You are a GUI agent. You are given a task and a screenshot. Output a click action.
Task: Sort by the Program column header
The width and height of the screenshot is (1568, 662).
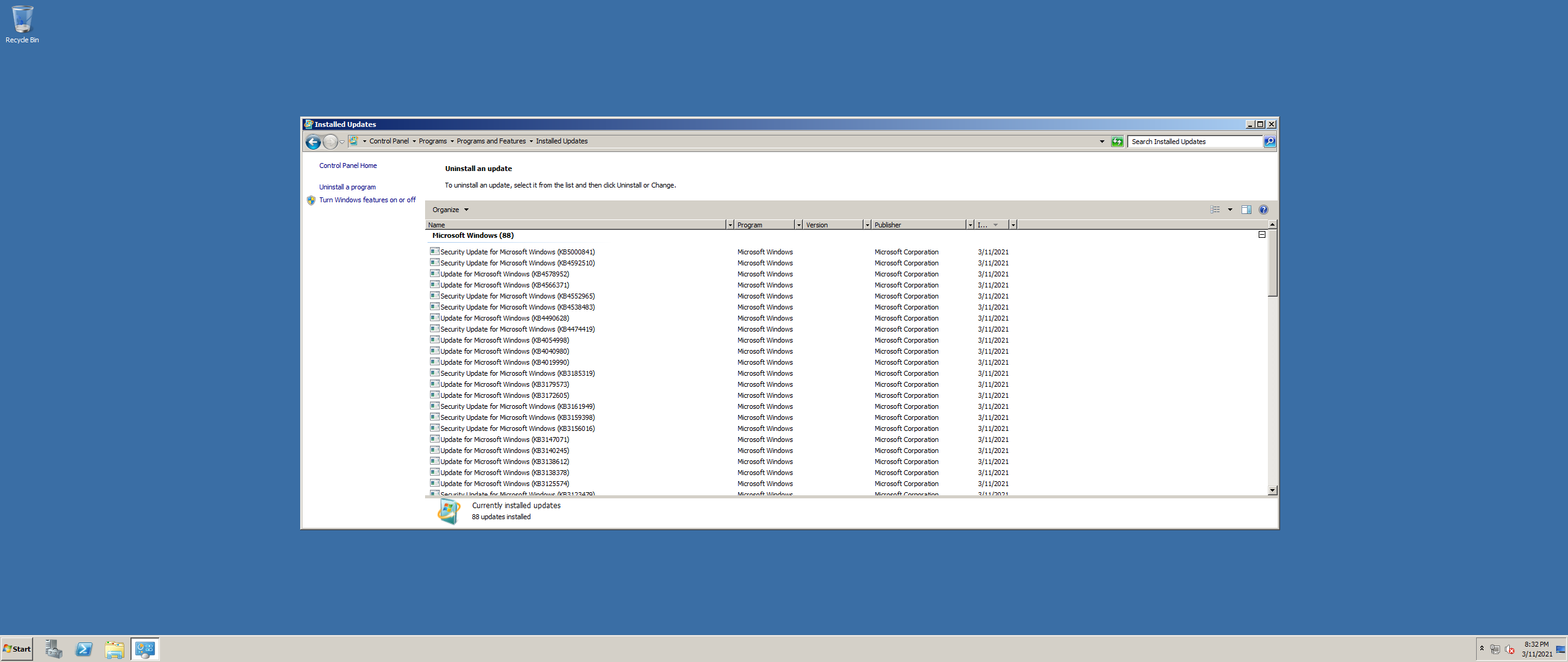[764, 225]
